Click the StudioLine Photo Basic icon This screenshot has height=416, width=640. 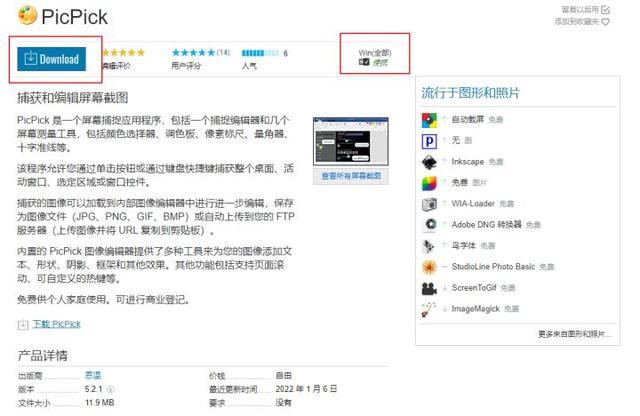point(429,267)
